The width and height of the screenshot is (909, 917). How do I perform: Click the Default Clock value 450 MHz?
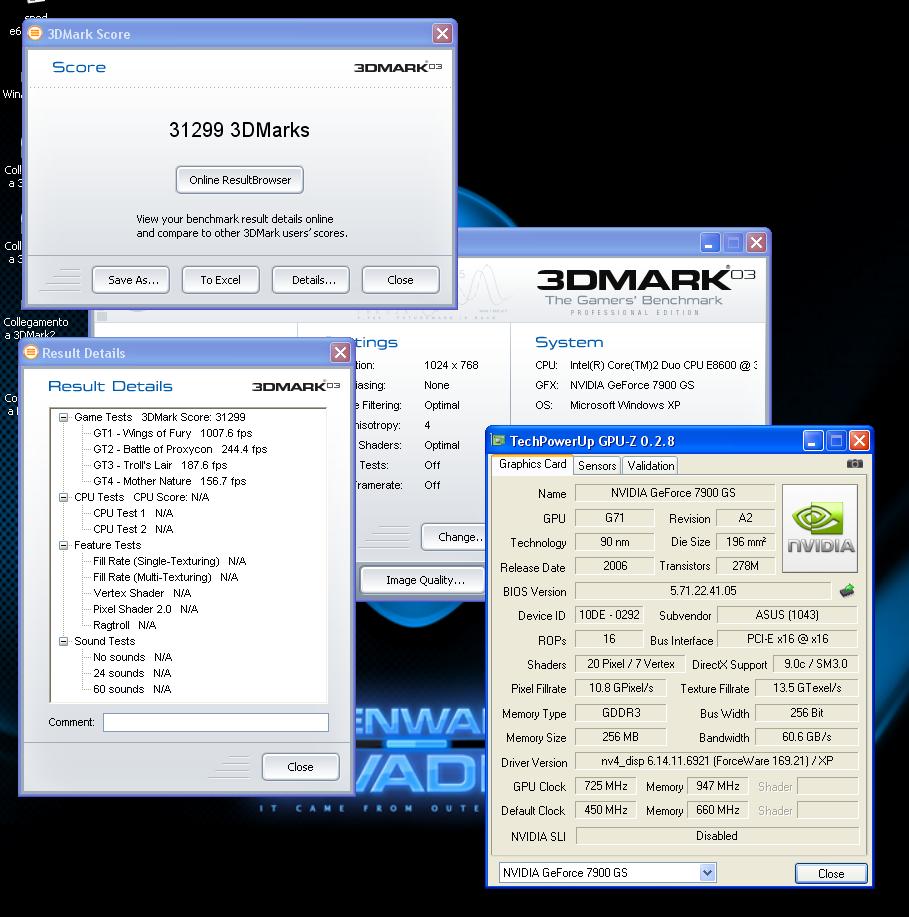click(x=605, y=810)
